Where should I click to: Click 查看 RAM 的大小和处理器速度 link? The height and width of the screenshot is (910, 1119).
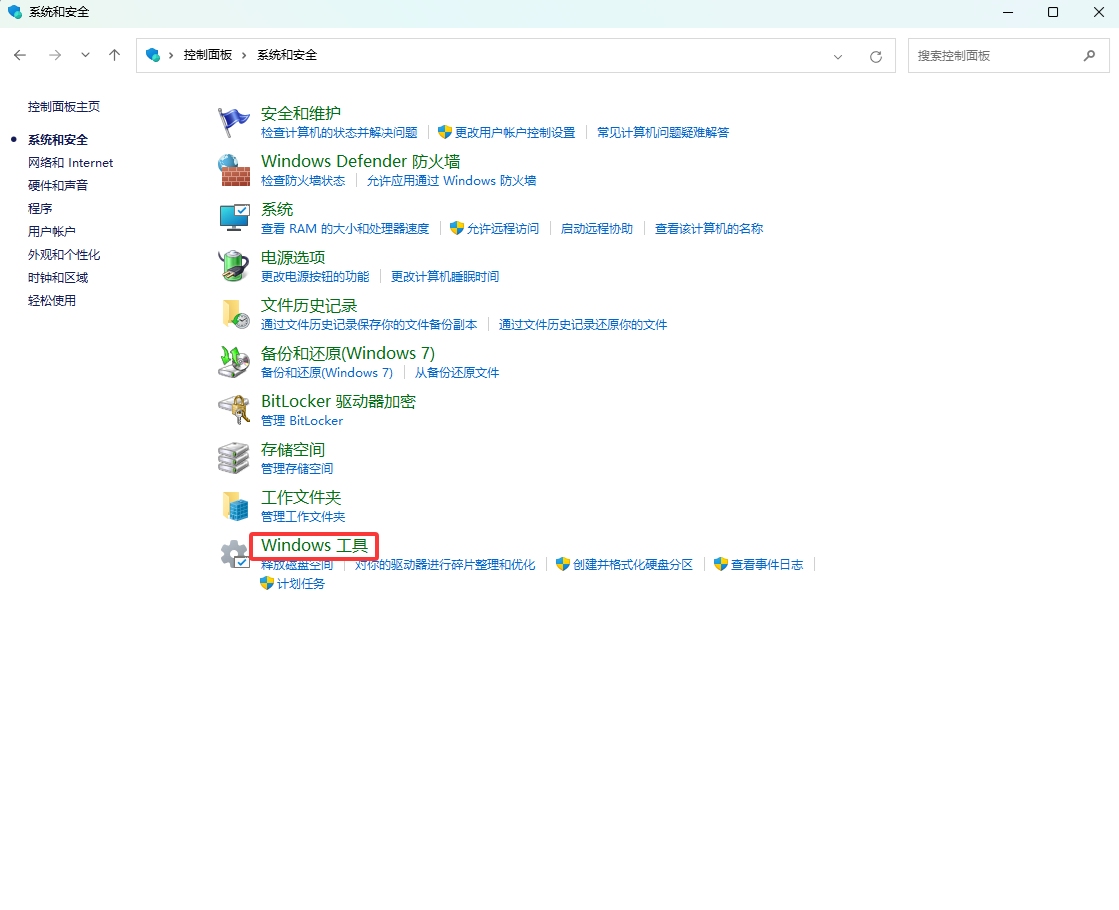click(x=345, y=228)
